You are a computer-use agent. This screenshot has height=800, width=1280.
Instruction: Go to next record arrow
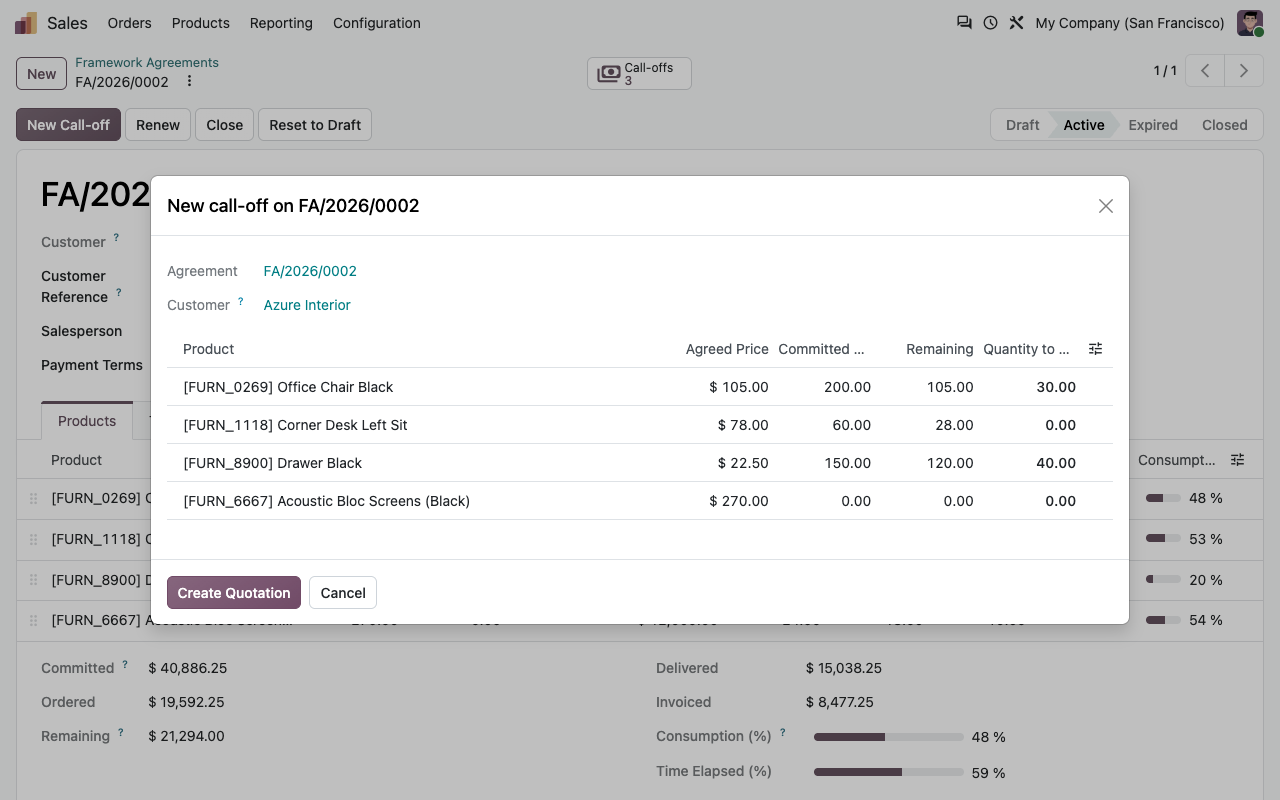point(1244,71)
